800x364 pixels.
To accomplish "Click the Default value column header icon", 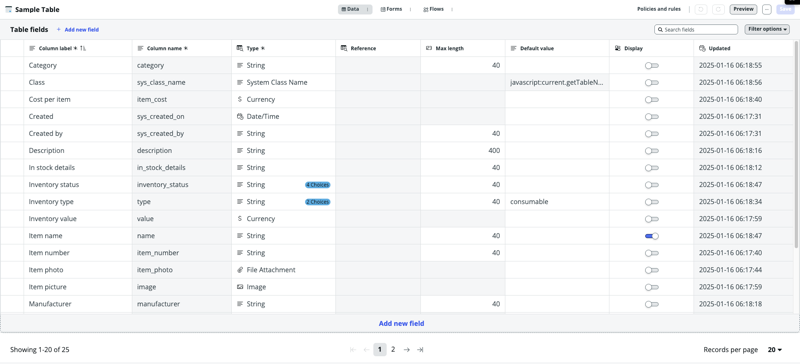I will point(513,48).
